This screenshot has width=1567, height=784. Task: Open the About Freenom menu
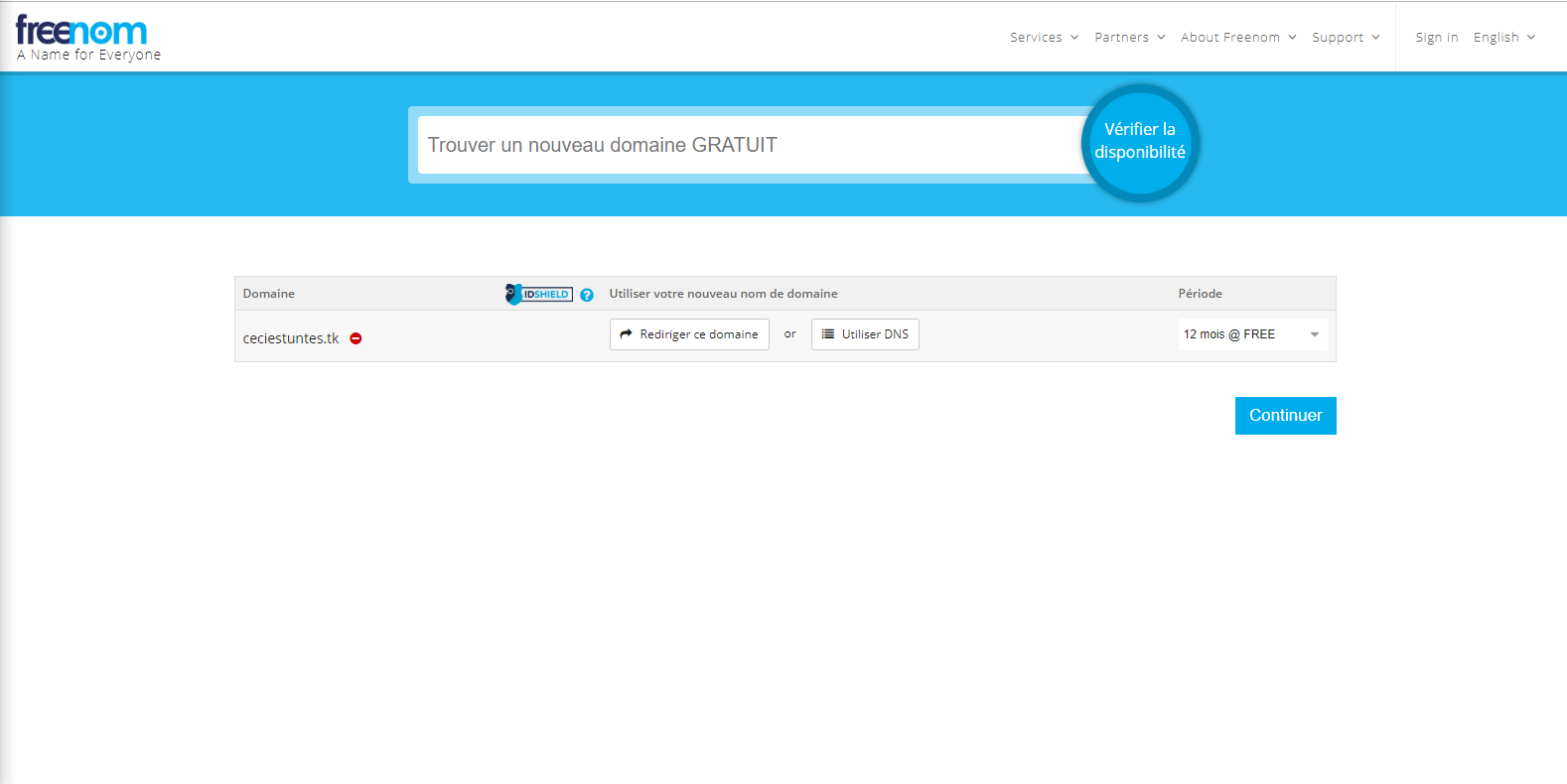pos(1237,38)
